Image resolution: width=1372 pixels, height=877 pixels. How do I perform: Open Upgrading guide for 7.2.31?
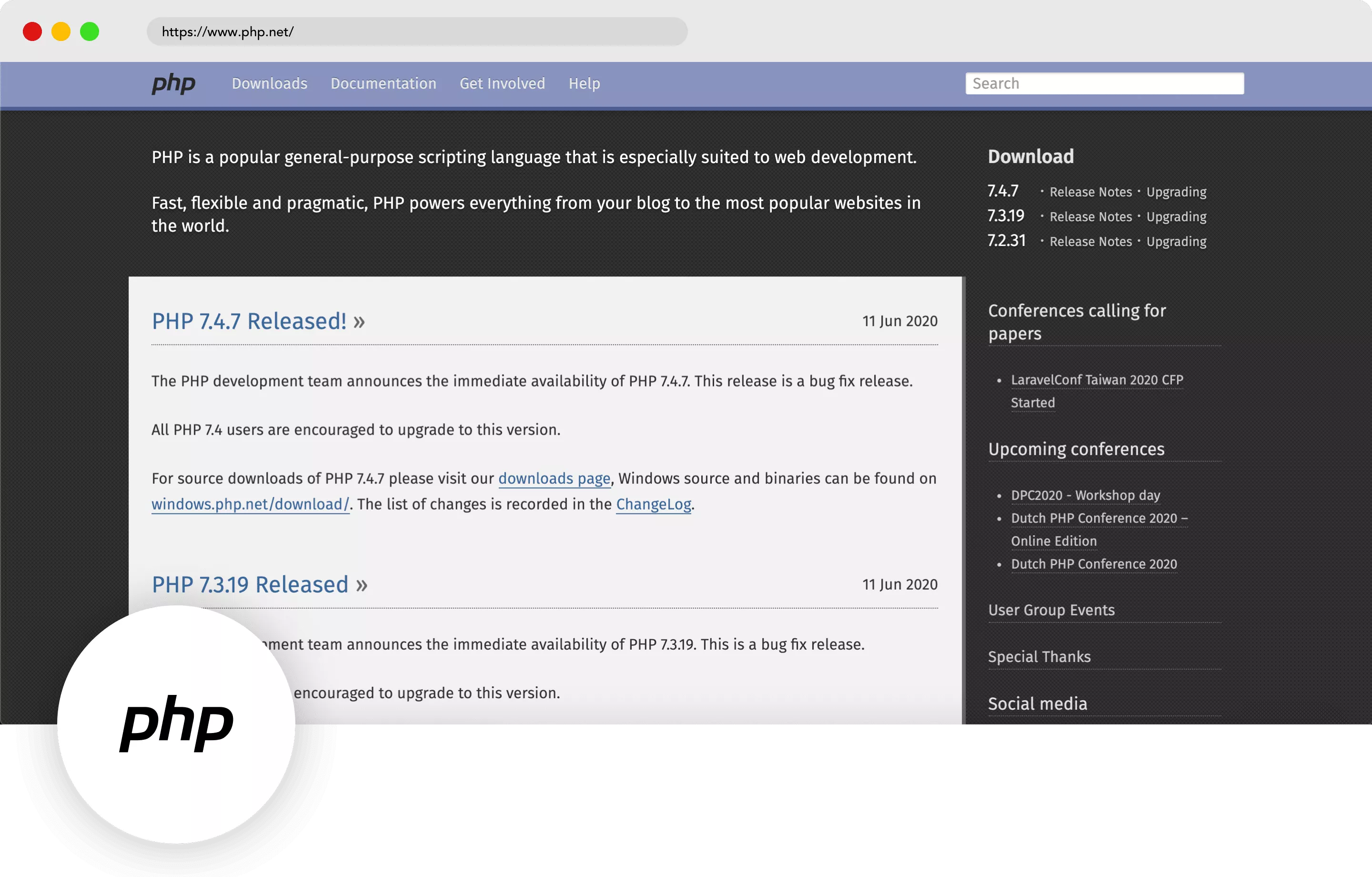(x=1176, y=242)
